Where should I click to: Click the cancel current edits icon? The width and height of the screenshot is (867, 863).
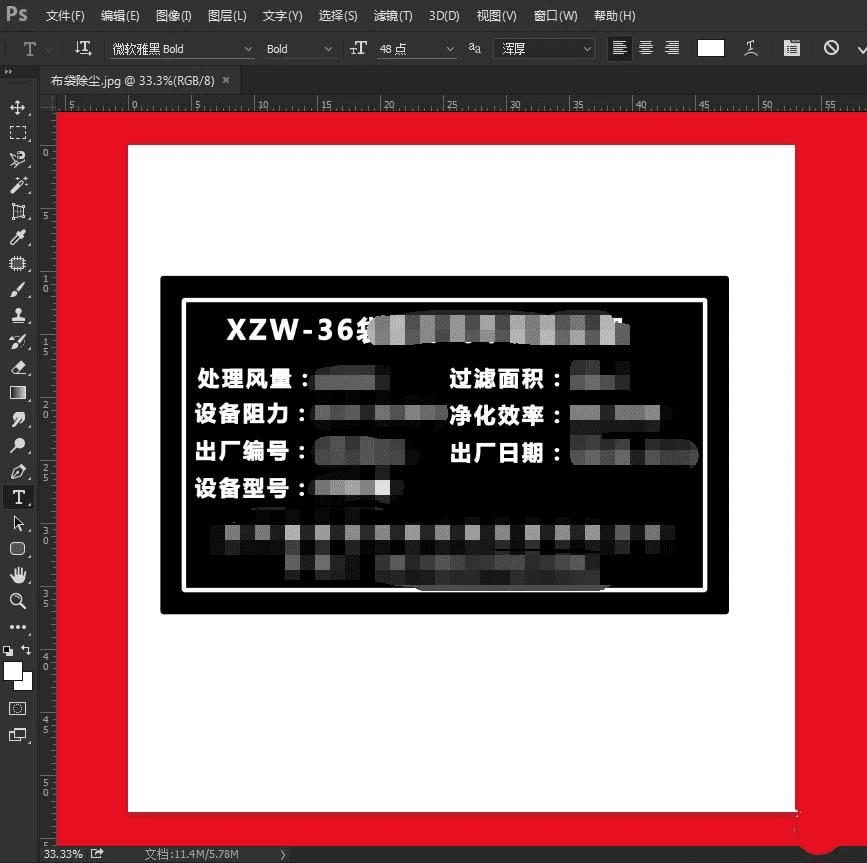click(x=831, y=48)
